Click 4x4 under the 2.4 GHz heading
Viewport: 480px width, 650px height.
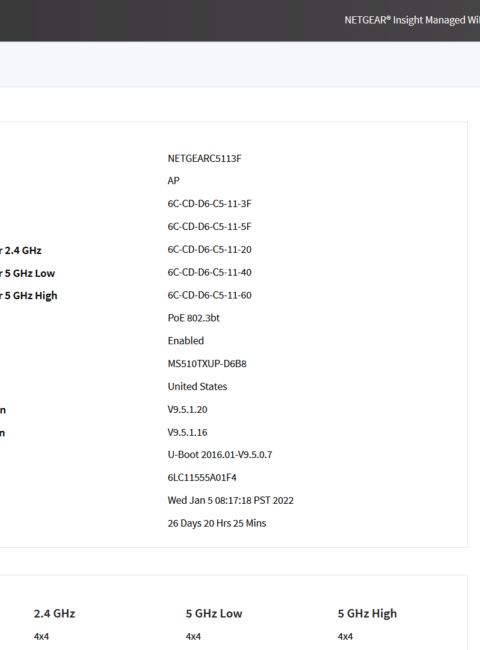41,636
